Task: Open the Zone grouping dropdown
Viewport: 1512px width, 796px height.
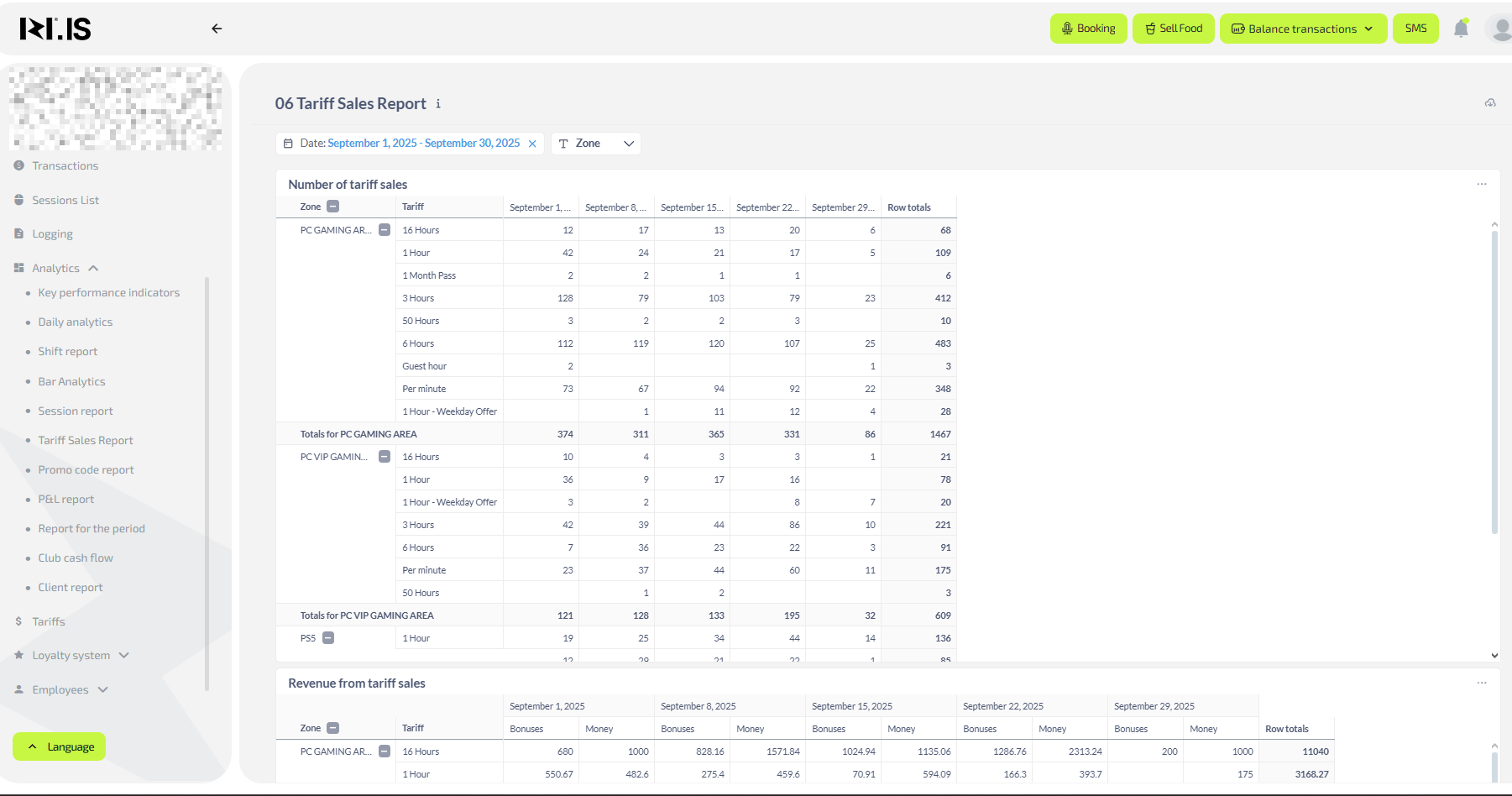Action: click(596, 144)
